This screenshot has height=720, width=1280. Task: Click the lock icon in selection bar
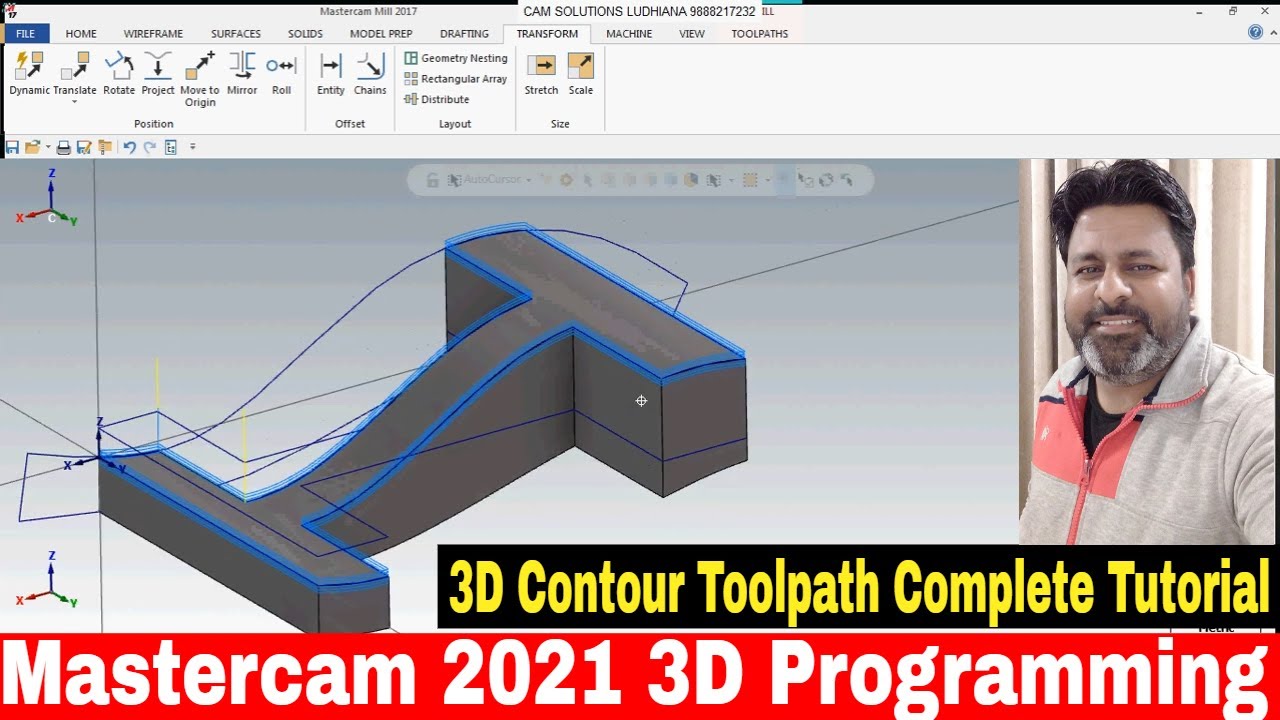pyautogui.click(x=433, y=180)
